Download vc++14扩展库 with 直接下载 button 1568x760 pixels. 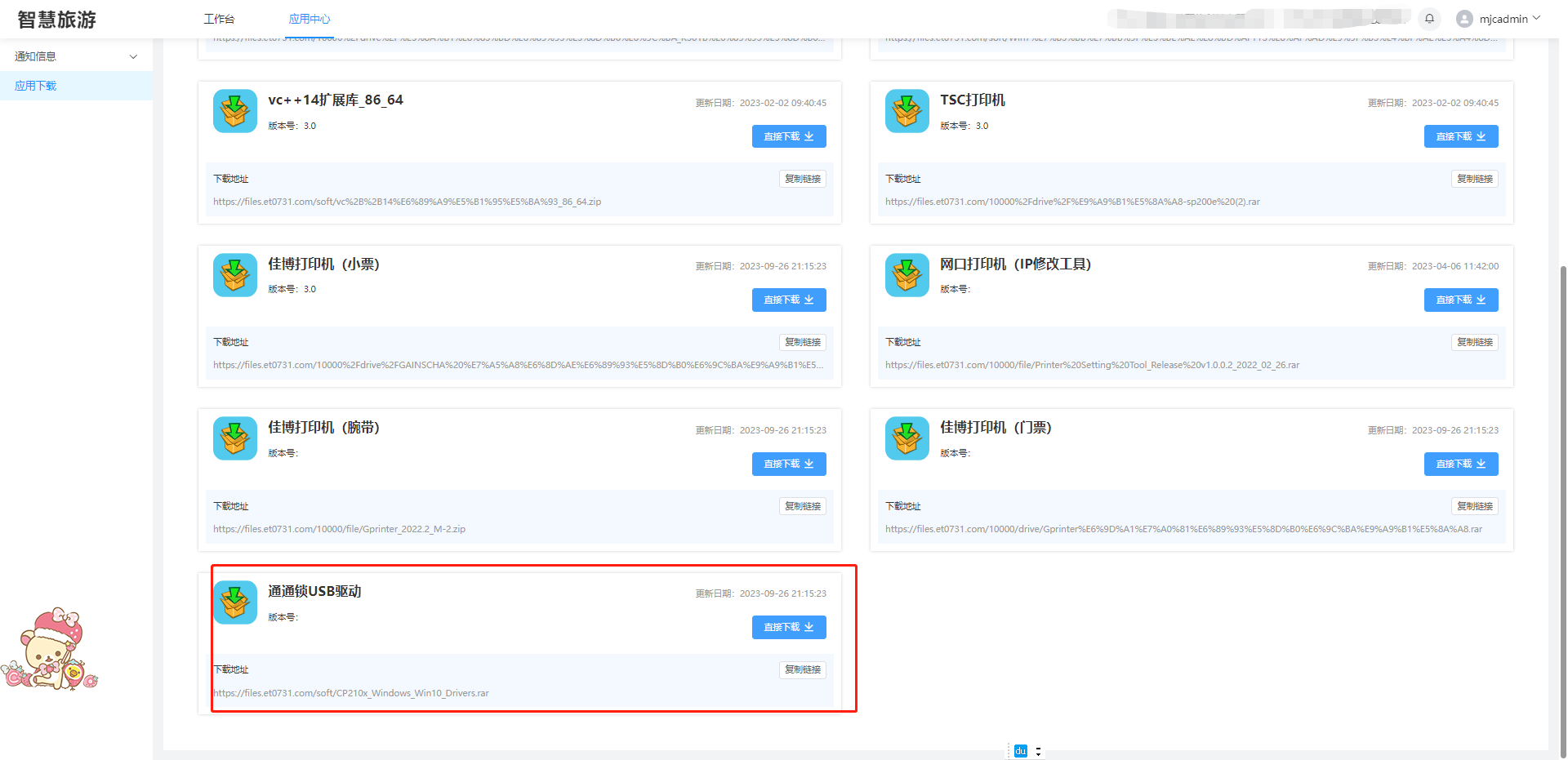(x=788, y=136)
